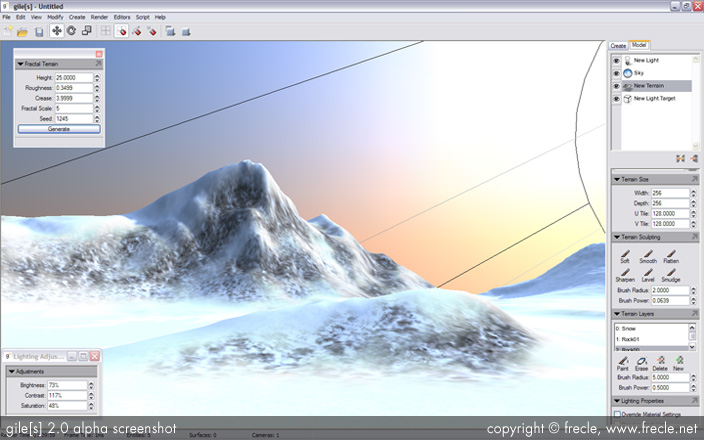
Task: Open the File menu
Action: click(6, 17)
